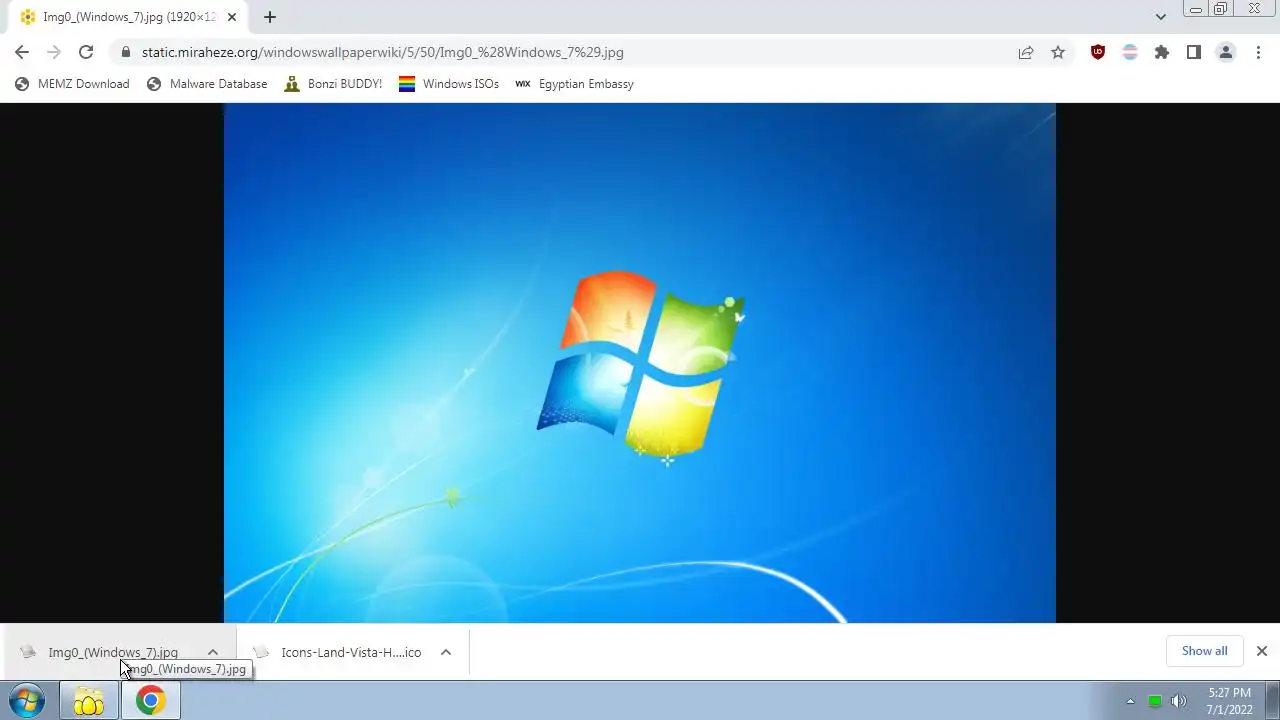Close the Img0_(Windows_7).jpg tab

233,17
